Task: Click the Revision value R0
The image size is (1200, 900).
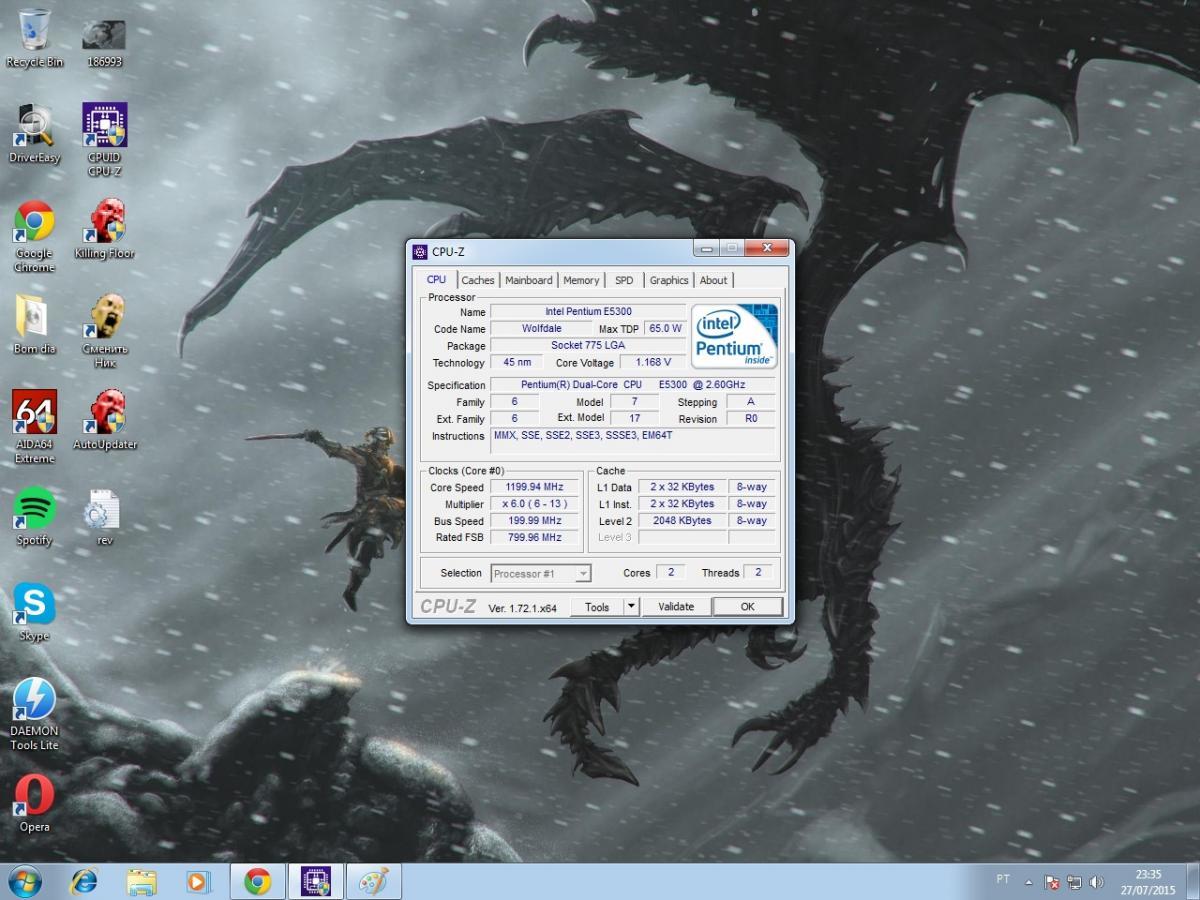Action: click(751, 419)
